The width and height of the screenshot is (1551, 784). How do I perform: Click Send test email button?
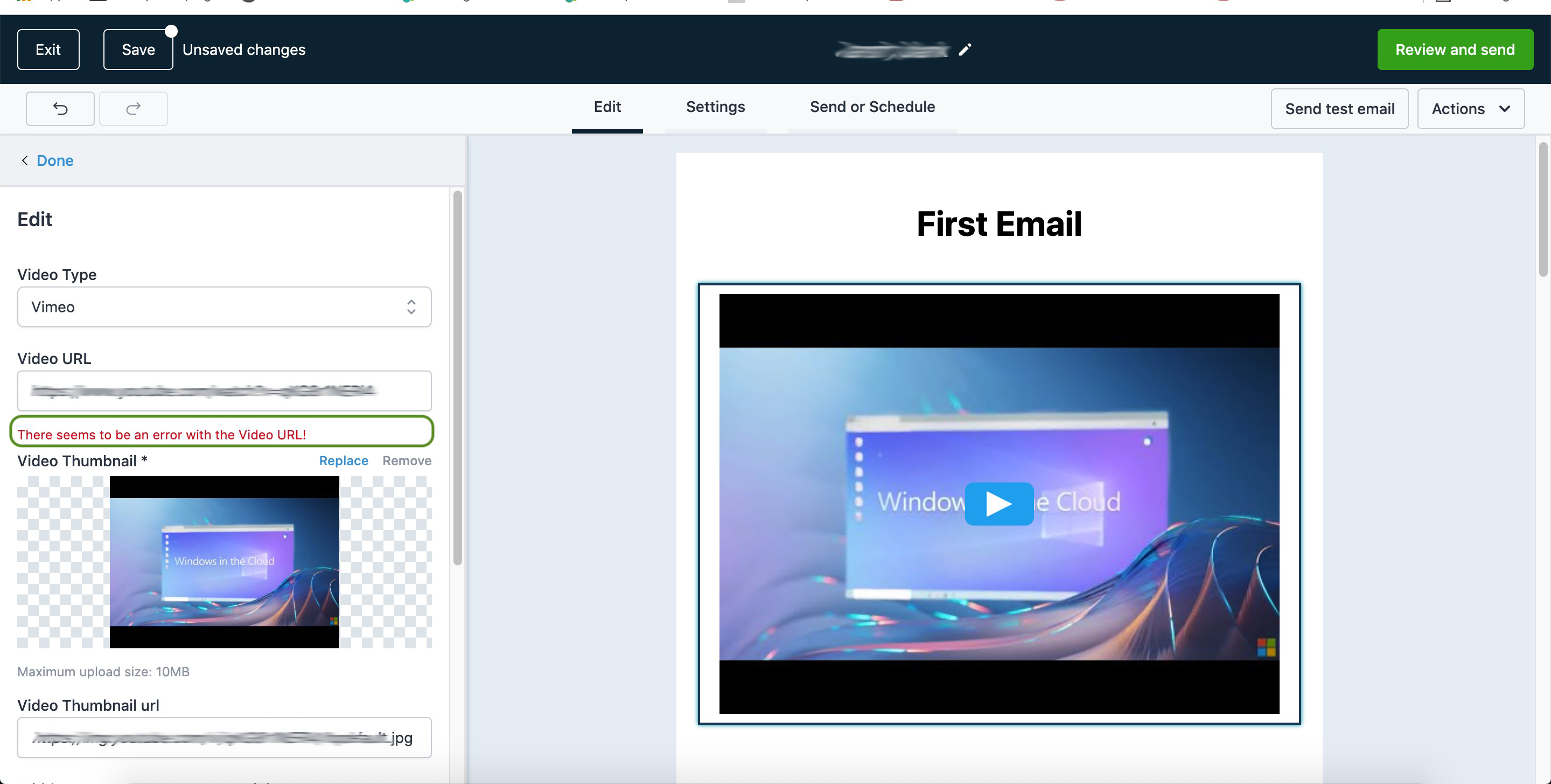(1339, 109)
